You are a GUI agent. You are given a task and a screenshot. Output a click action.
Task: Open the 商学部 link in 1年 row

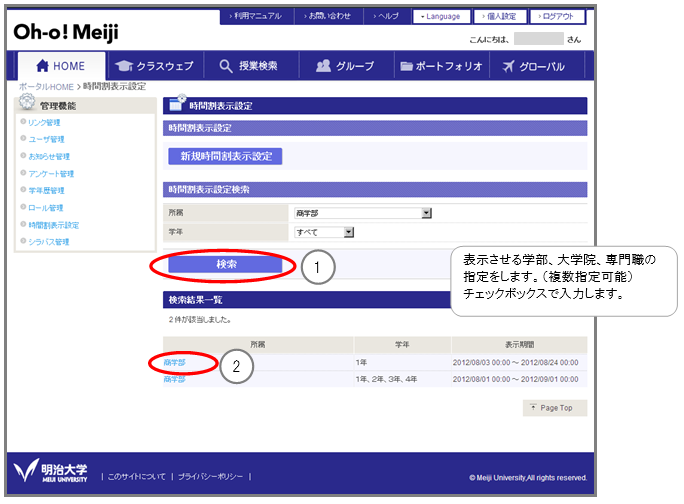174,363
